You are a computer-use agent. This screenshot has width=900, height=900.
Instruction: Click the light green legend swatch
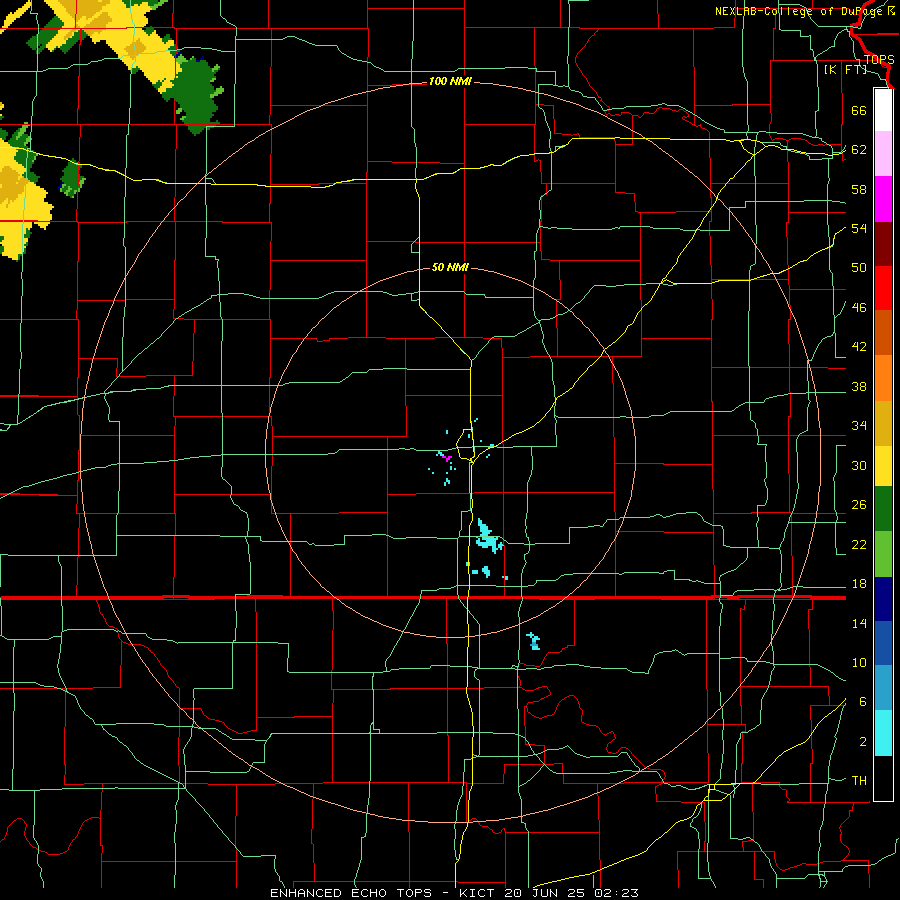click(x=883, y=554)
